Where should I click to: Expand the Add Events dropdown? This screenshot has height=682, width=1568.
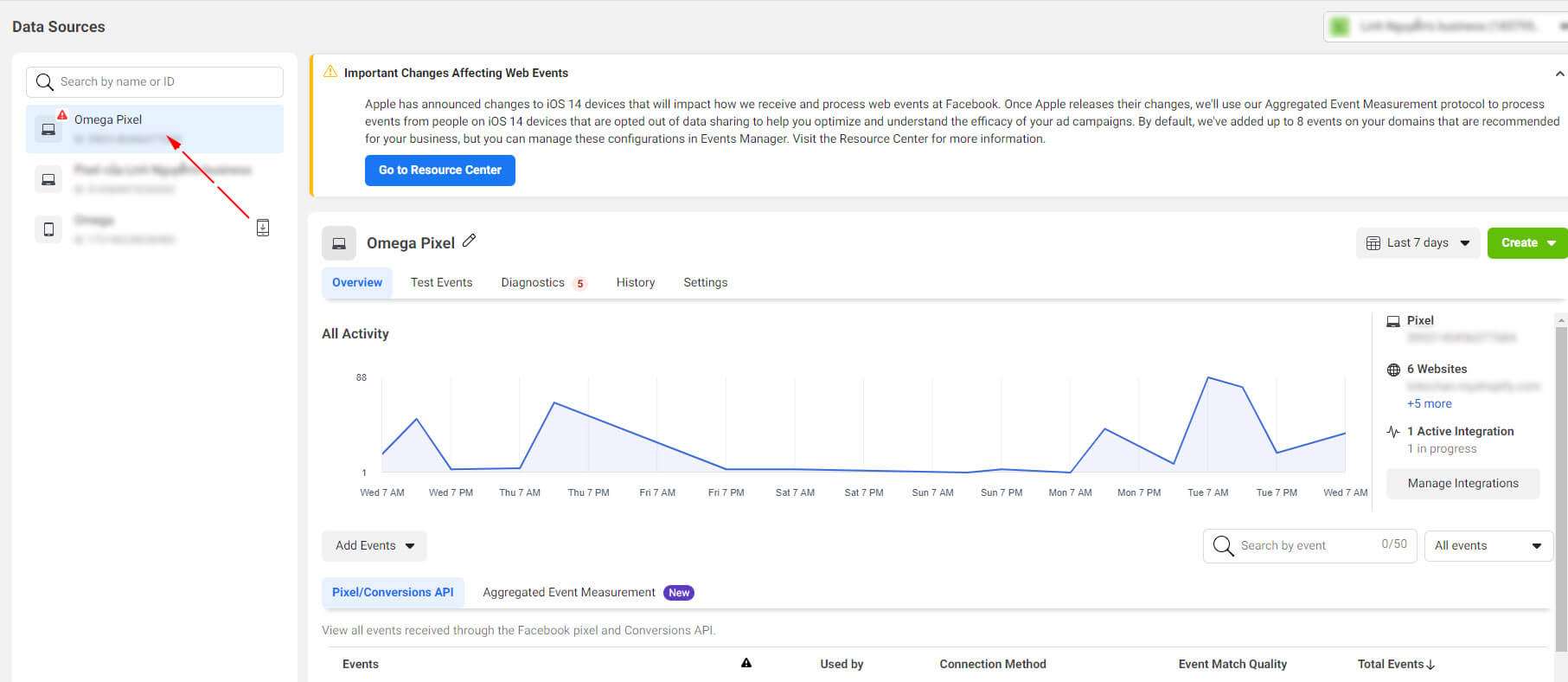374,546
